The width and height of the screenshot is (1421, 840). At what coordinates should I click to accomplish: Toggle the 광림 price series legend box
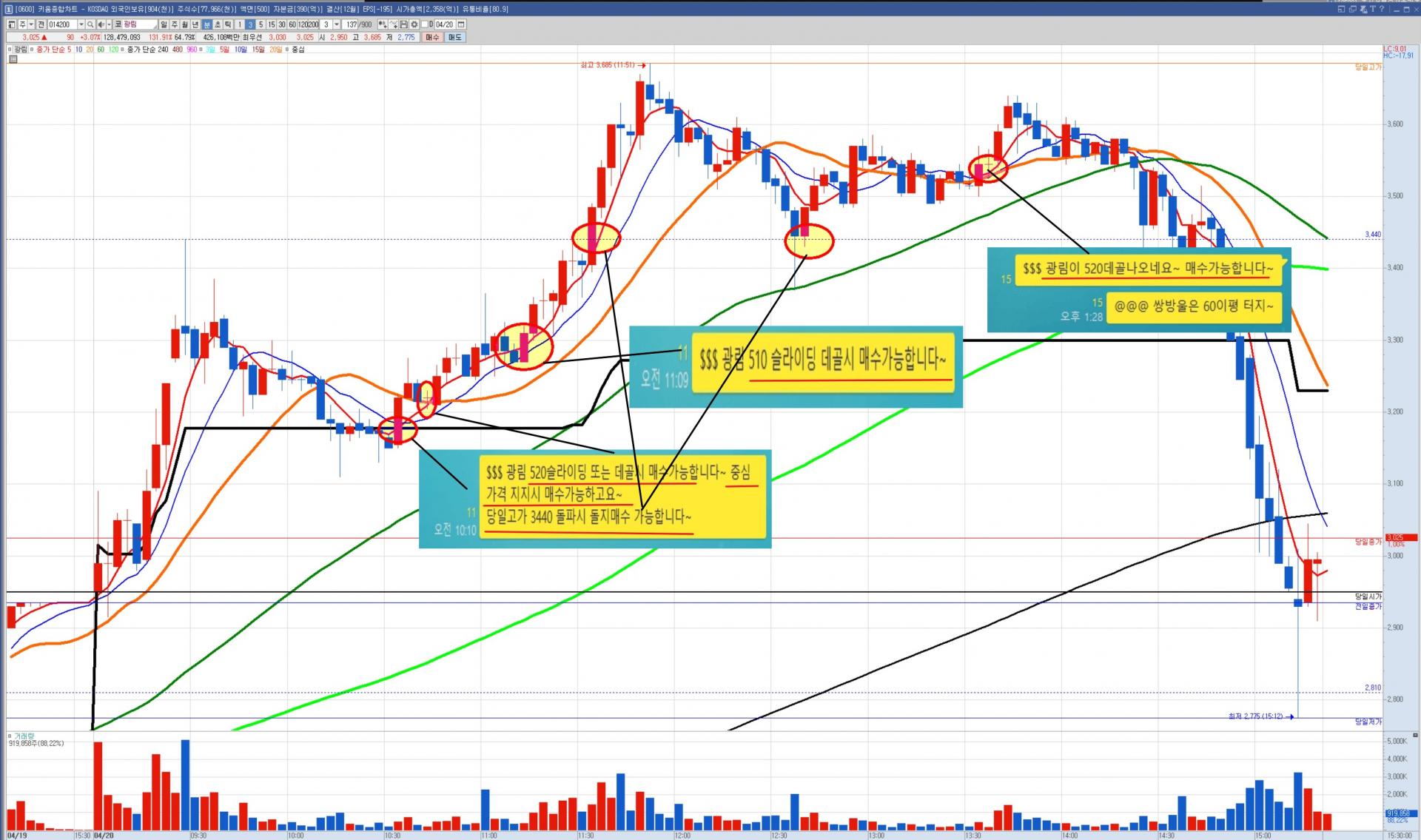(10, 50)
